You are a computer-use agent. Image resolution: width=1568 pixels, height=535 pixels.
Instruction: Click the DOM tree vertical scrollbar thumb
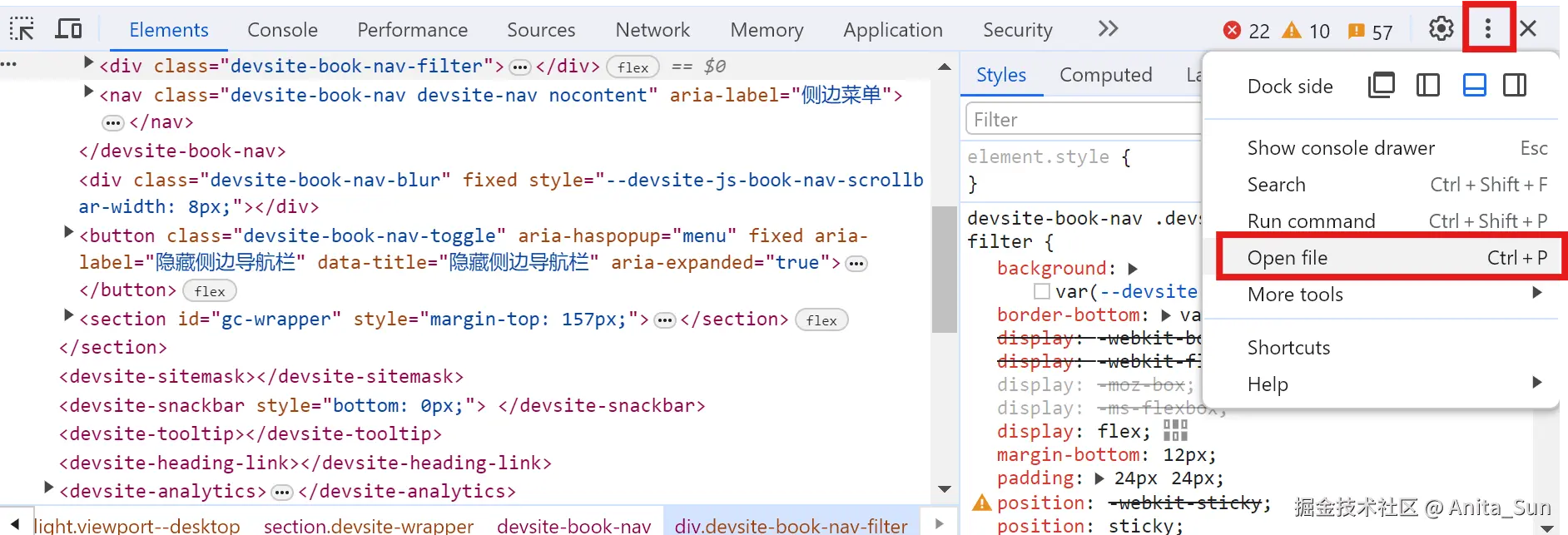point(945,269)
